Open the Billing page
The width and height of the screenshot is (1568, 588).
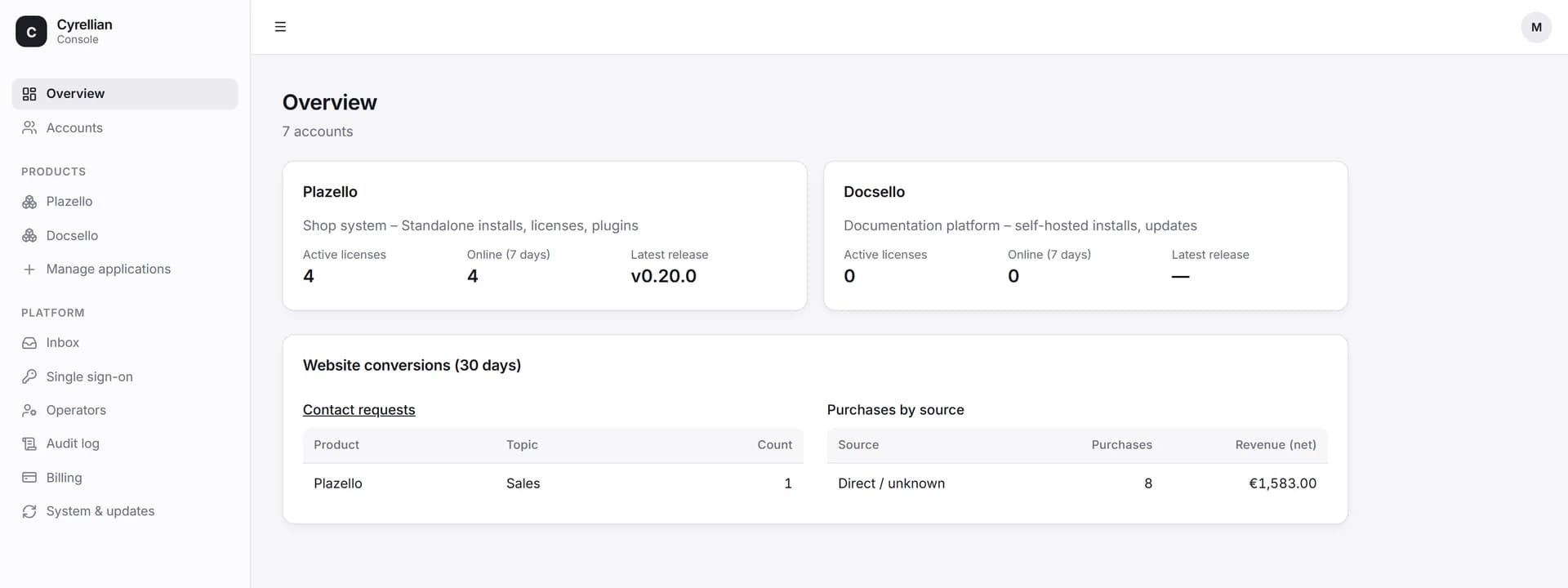125,478
